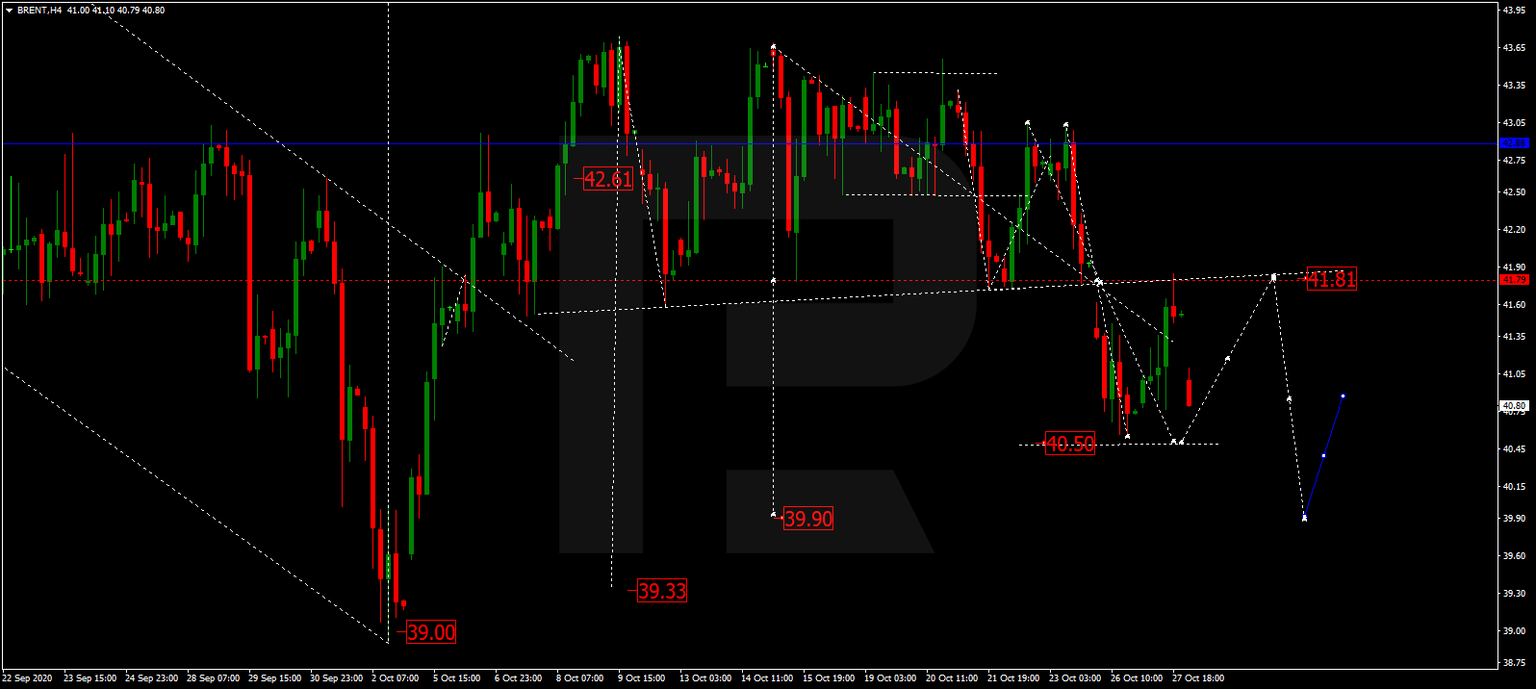This screenshot has width=1536, height=689.
Task: Click the 40.15 value on price scale
Action: (1512, 487)
